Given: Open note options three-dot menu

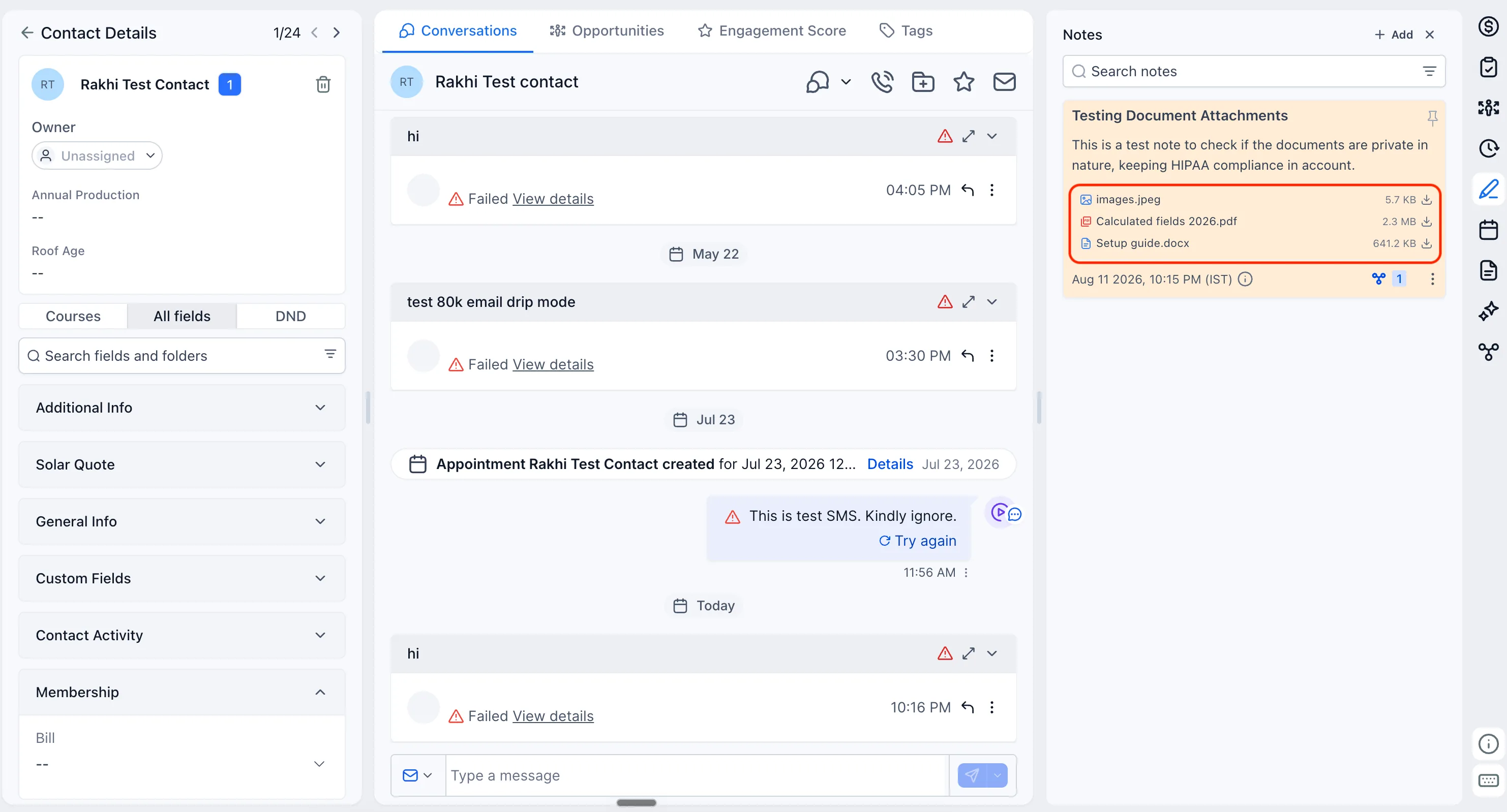Looking at the screenshot, I should pos(1433,279).
